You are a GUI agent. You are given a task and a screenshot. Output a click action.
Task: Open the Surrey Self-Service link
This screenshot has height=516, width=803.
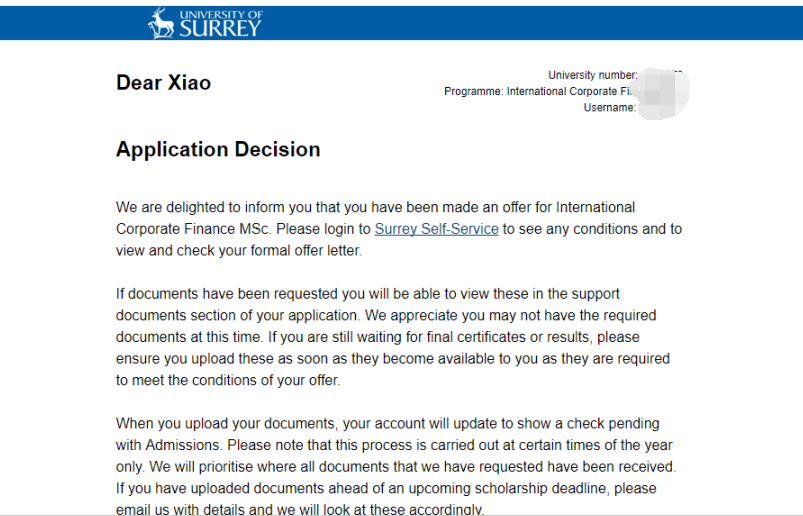pos(436,229)
